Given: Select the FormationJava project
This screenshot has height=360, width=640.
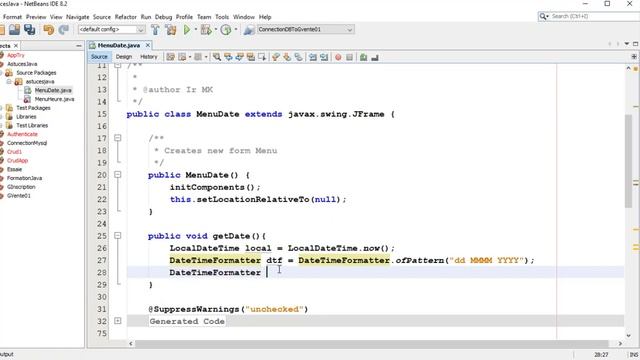Looking at the screenshot, I should click(x=24, y=178).
